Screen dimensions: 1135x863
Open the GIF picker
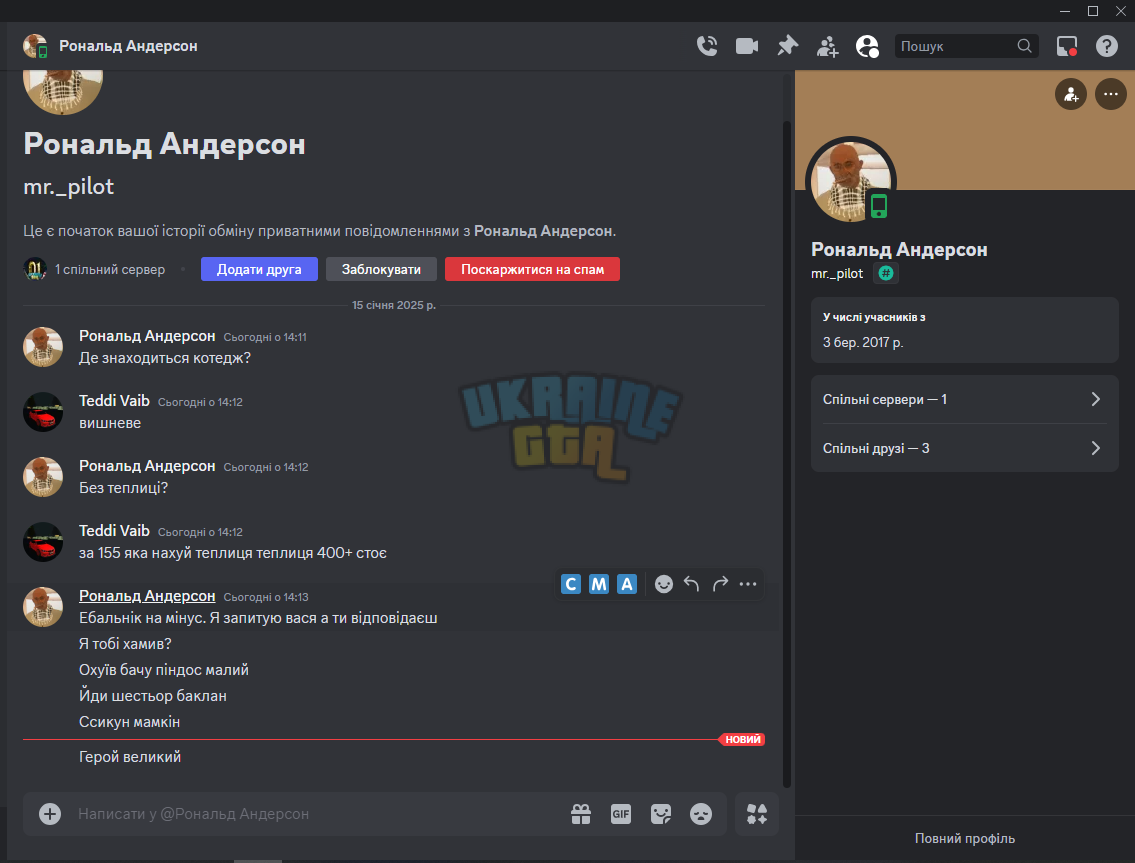click(x=620, y=814)
